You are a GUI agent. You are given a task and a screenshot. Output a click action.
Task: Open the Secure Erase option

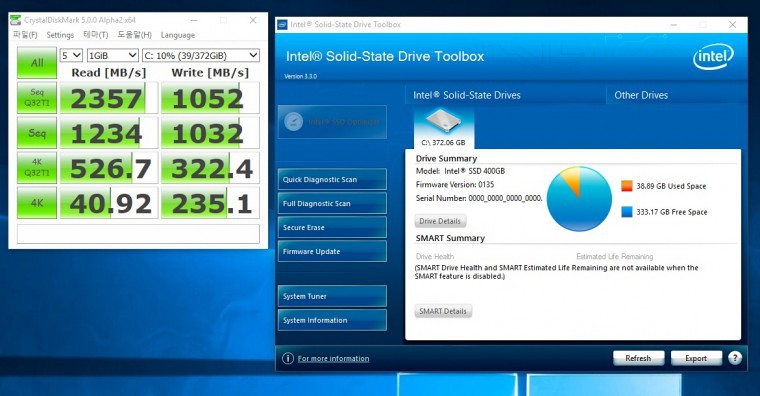[x=332, y=227]
